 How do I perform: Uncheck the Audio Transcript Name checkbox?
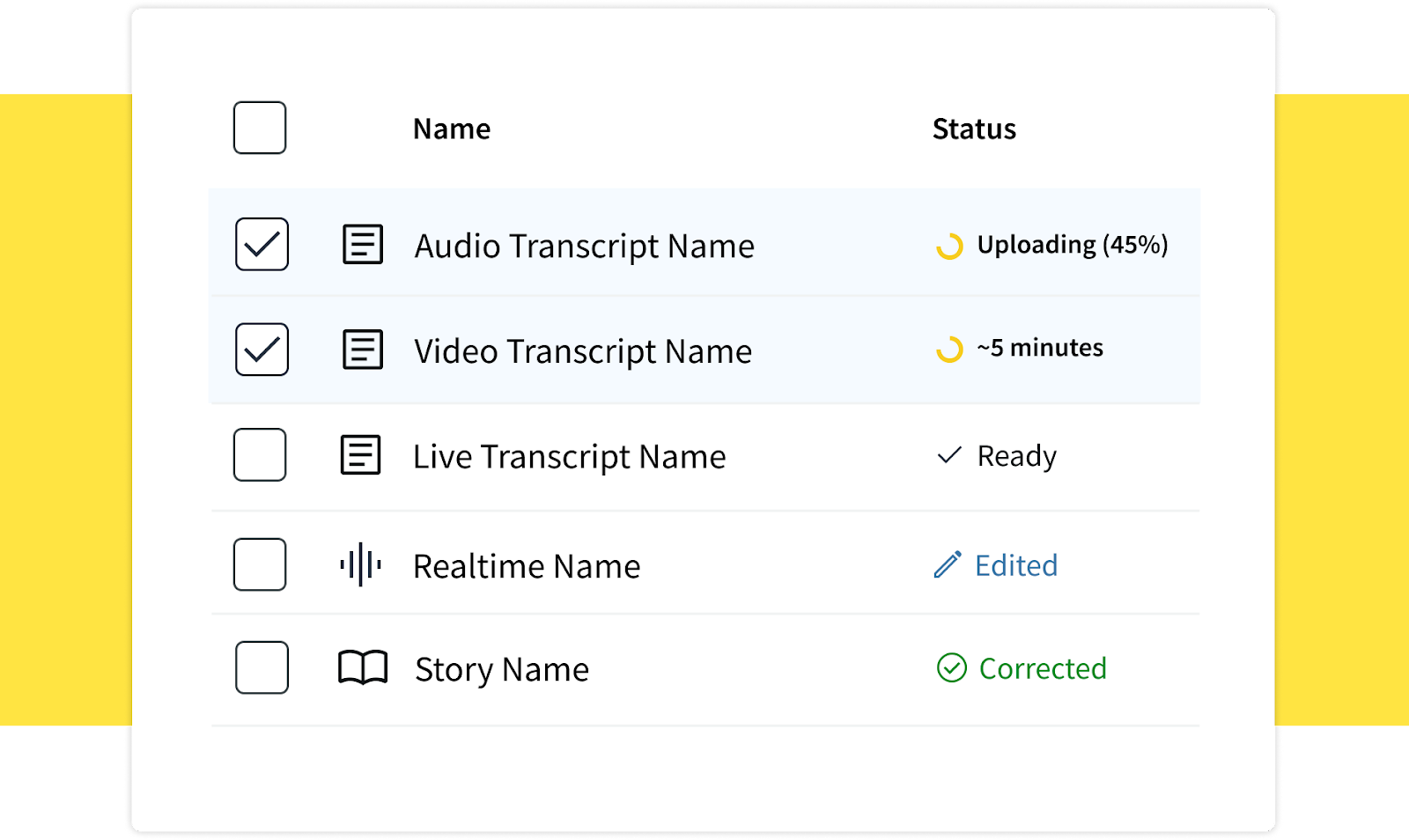[262, 244]
